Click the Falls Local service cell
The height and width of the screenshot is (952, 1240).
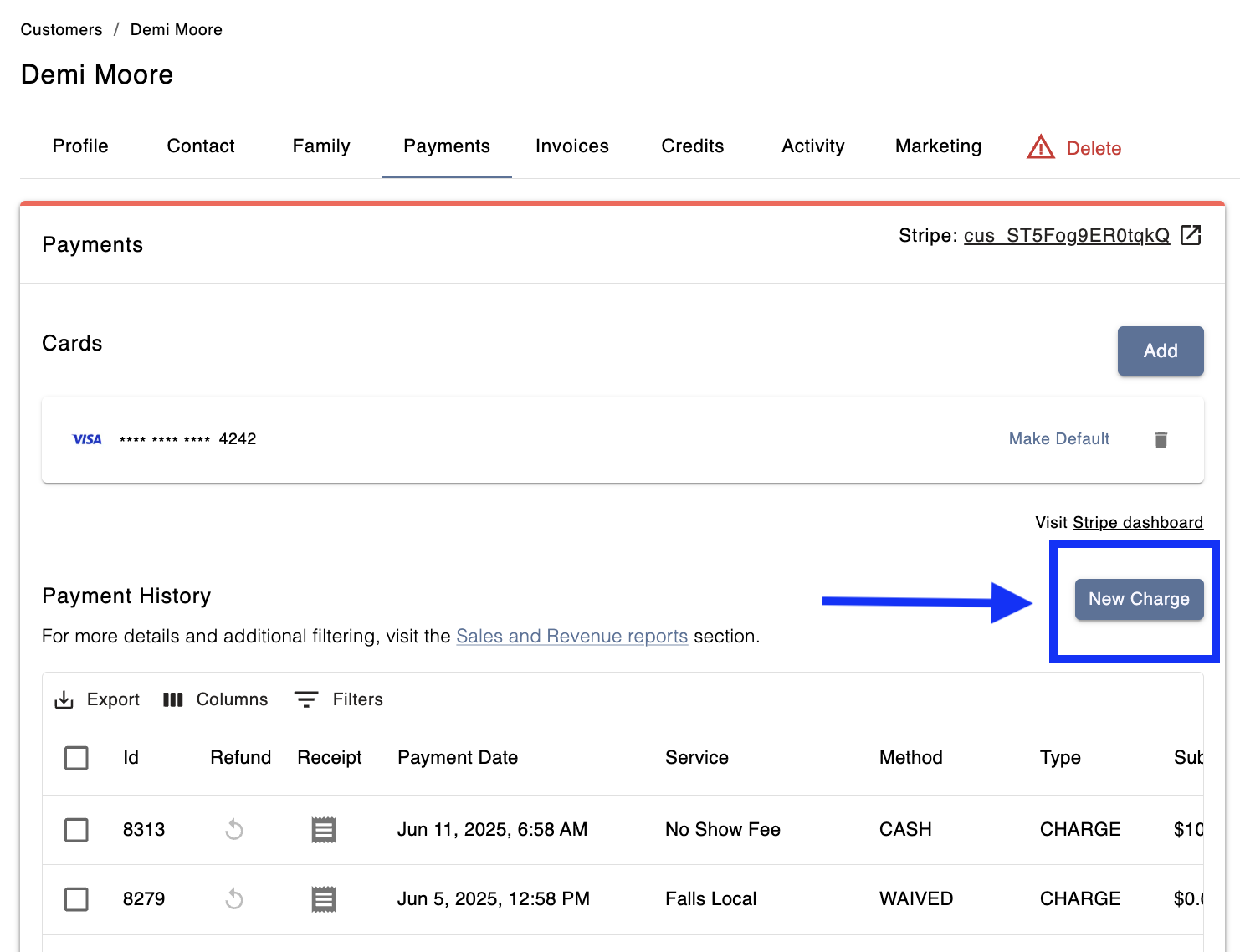click(x=711, y=899)
